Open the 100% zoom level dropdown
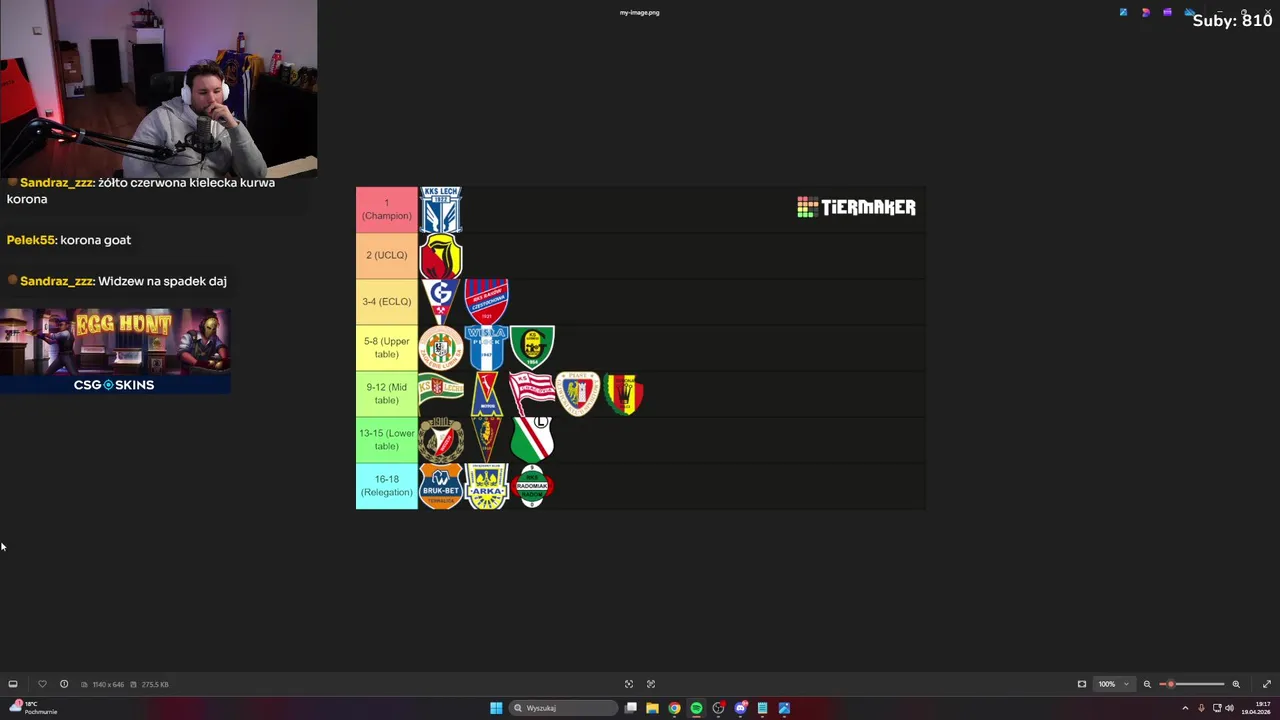 (x=1113, y=684)
